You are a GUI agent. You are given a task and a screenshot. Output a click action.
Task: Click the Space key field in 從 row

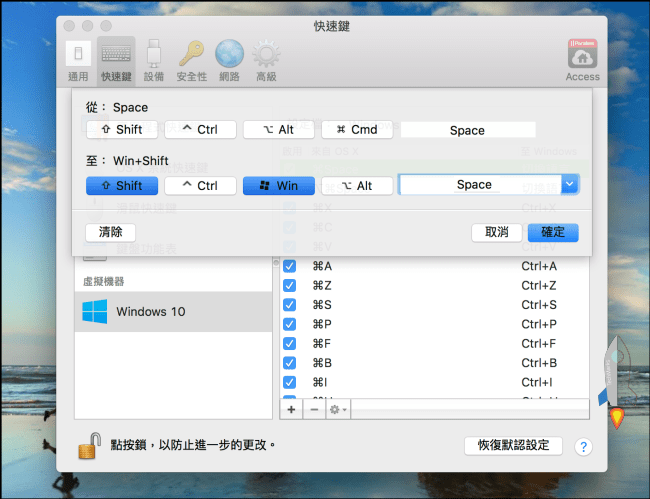click(x=467, y=130)
